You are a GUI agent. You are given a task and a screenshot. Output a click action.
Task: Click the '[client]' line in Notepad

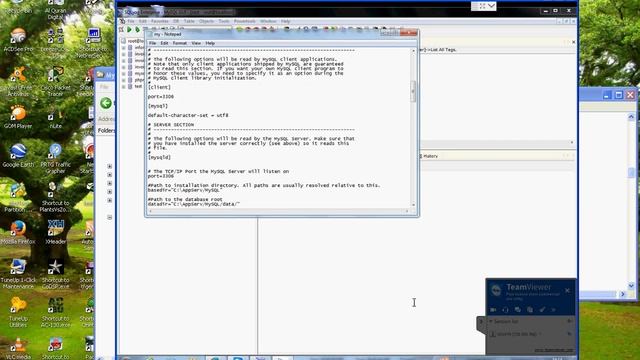pyautogui.click(x=159, y=87)
